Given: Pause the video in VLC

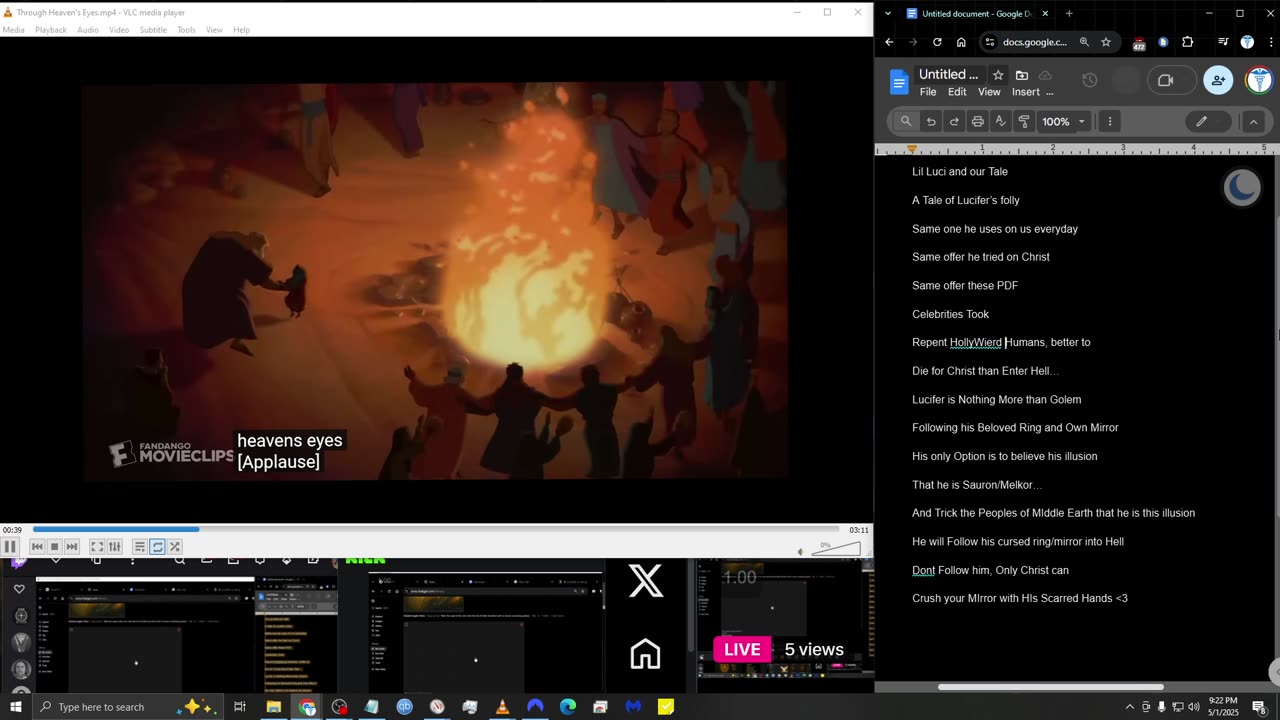Looking at the screenshot, I should pos(10,546).
